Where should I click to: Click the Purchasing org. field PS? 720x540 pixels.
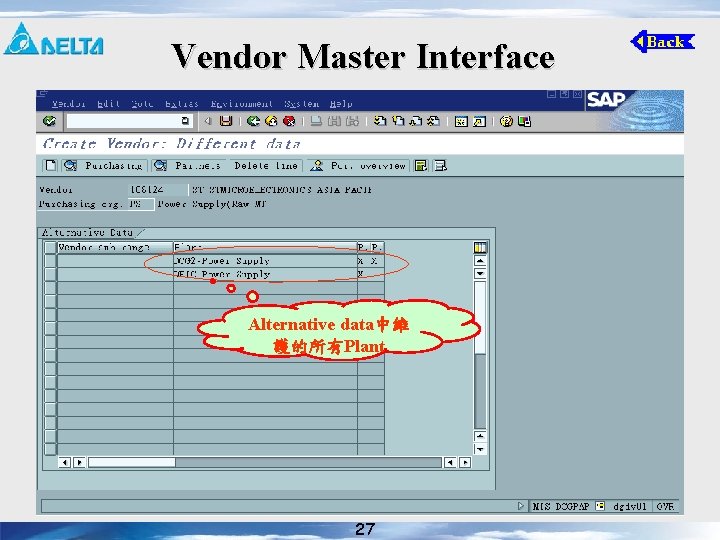tap(141, 204)
